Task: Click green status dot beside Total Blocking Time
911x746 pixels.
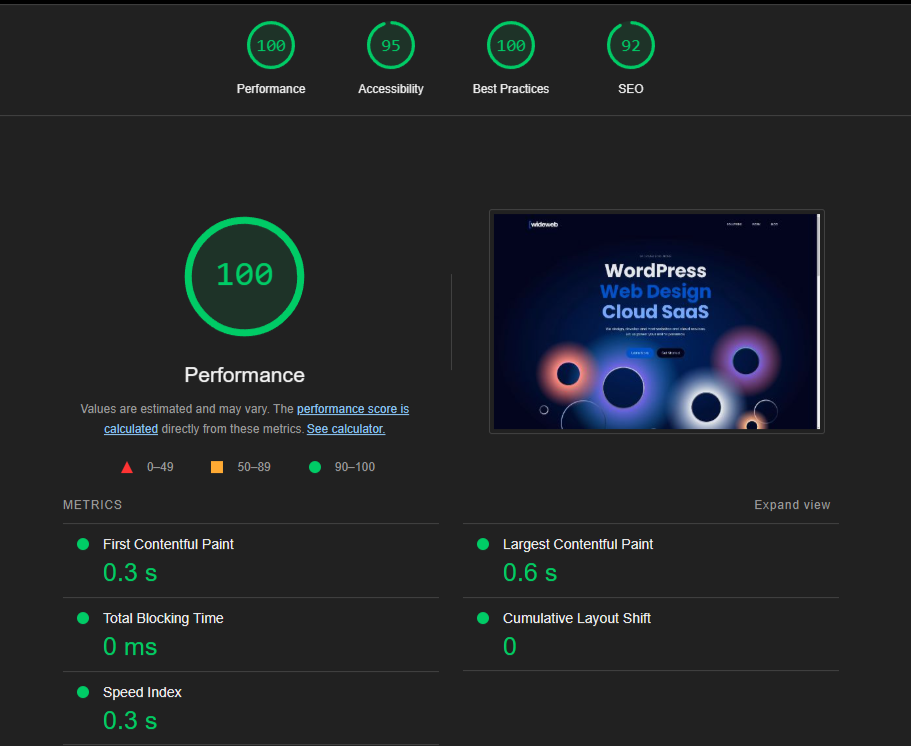Action: [83, 618]
